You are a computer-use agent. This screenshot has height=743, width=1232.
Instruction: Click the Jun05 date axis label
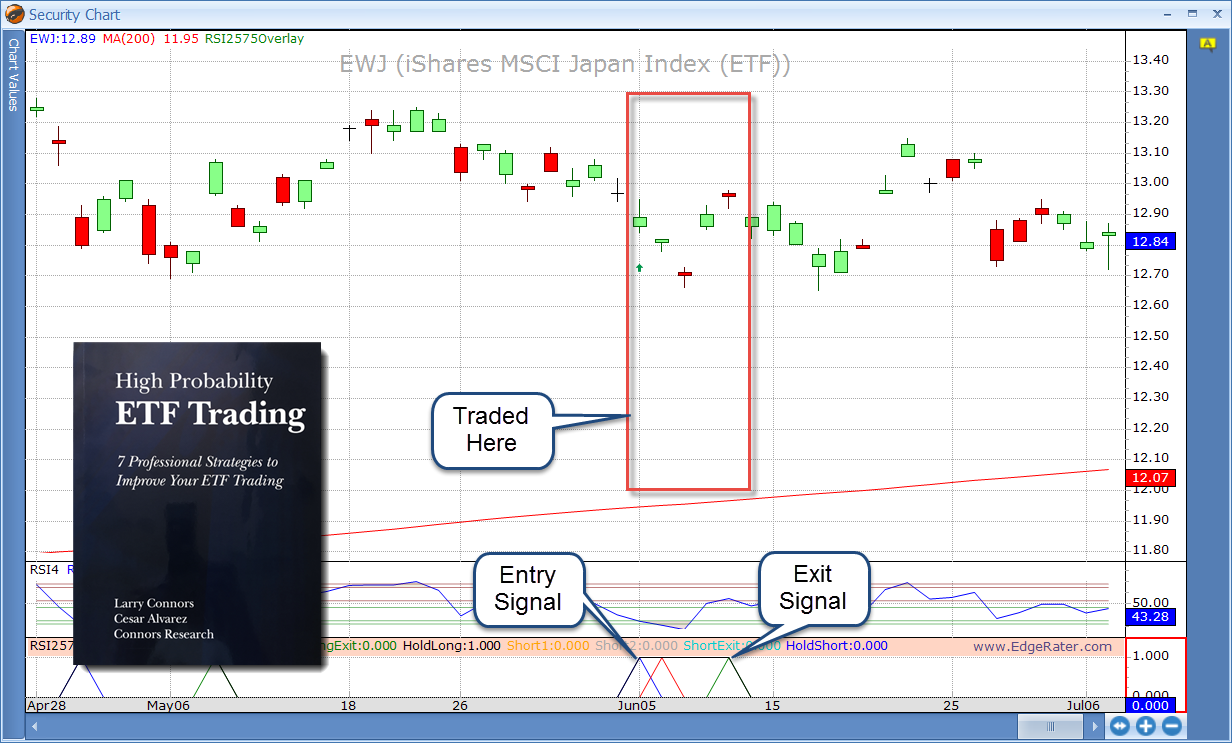(638, 705)
